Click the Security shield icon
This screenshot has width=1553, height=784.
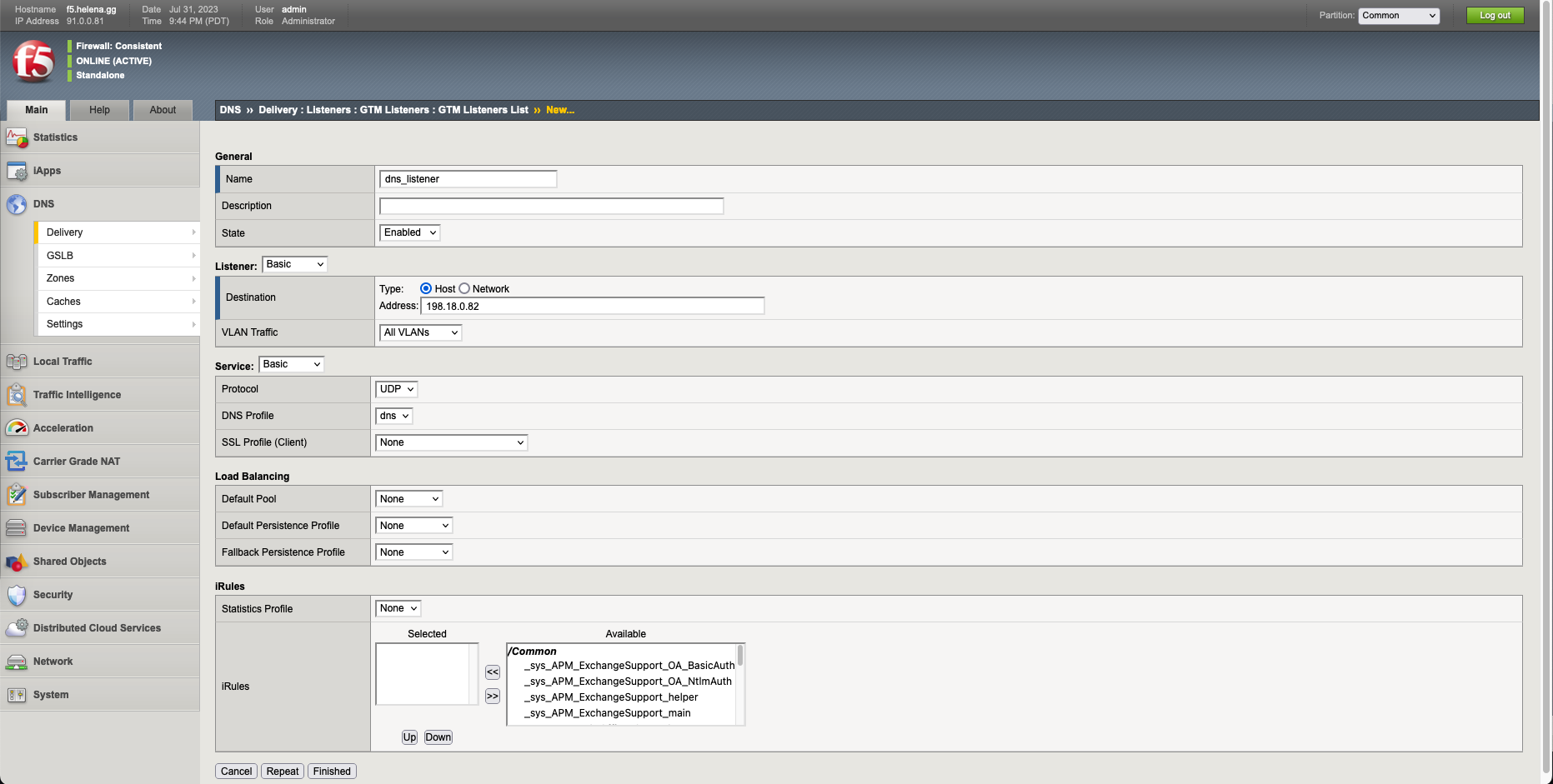click(x=17, y=595)
